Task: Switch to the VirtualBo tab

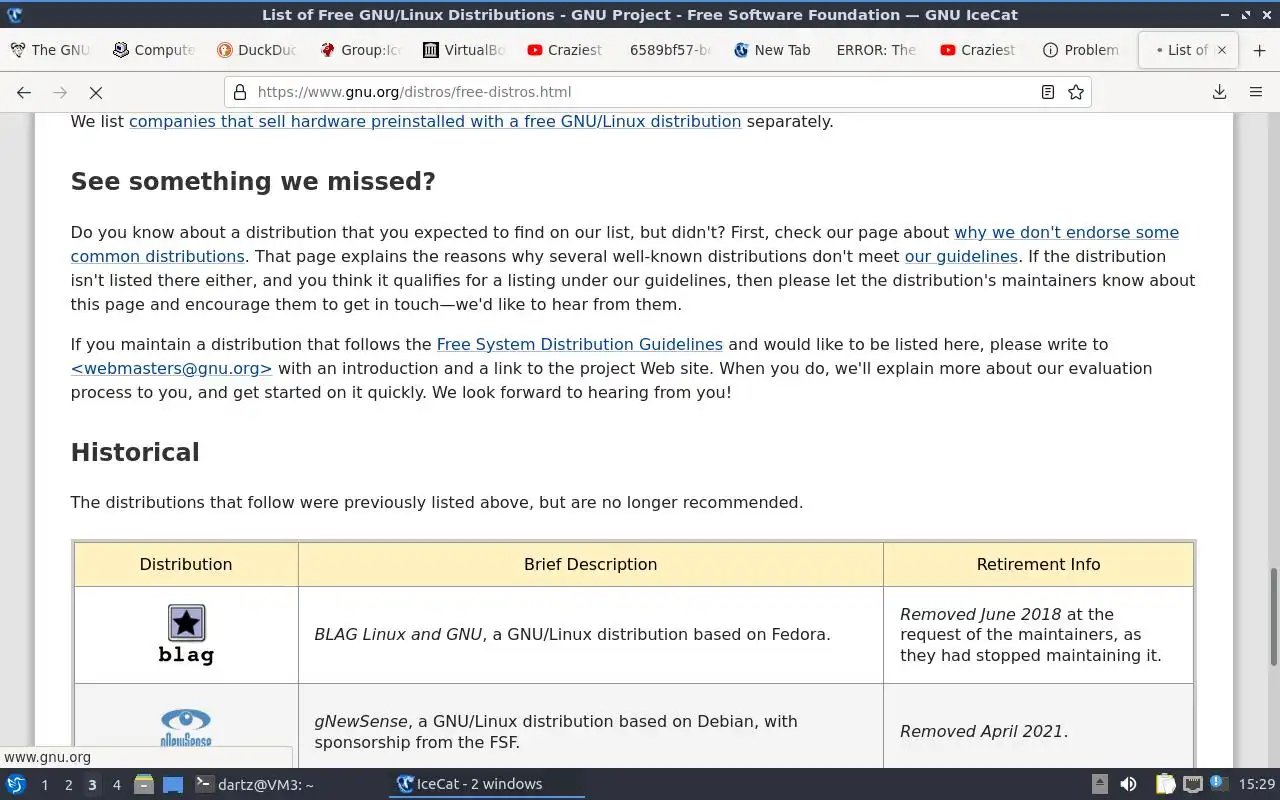Action: (463, 50)
